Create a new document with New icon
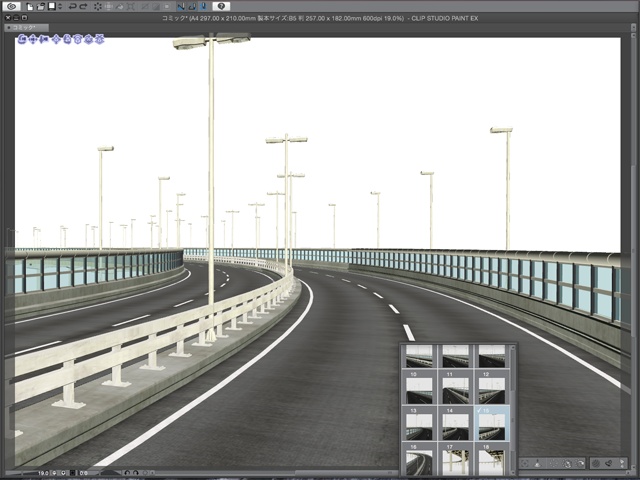This screenshot has width=640, height=480. (x=30, y=6)
